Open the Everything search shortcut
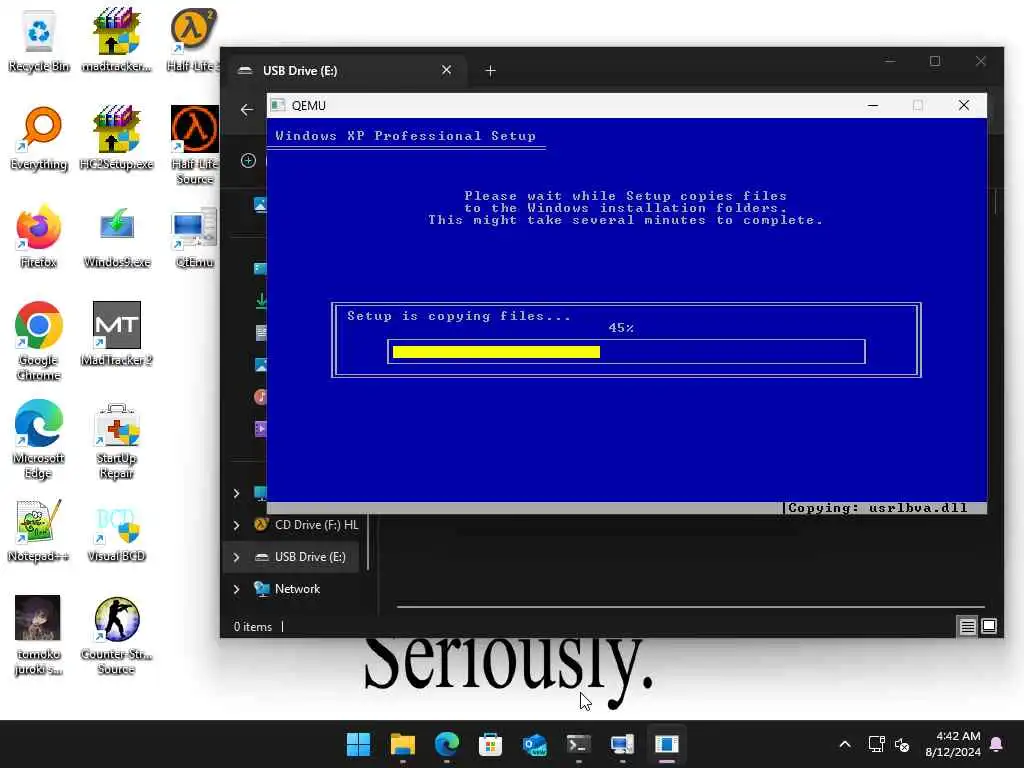The width and height of the screenshot is (1024, 768). click(39, 137)
